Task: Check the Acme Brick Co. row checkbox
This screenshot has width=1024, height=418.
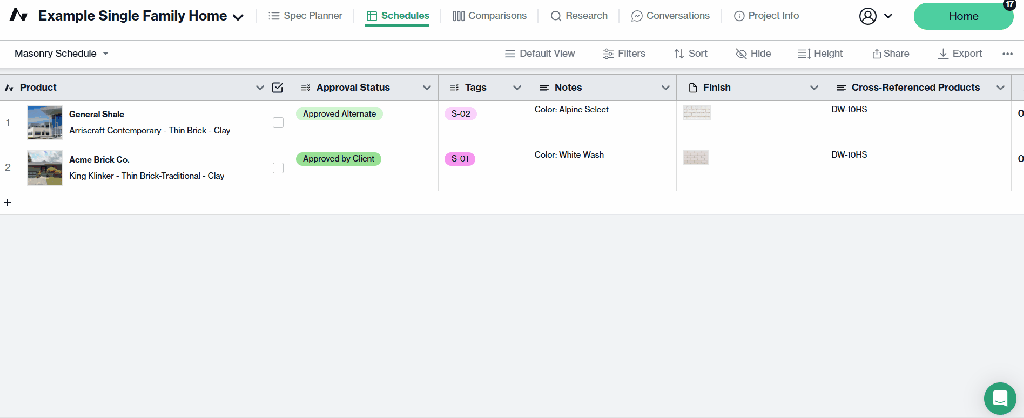Action: pos(278,167)
